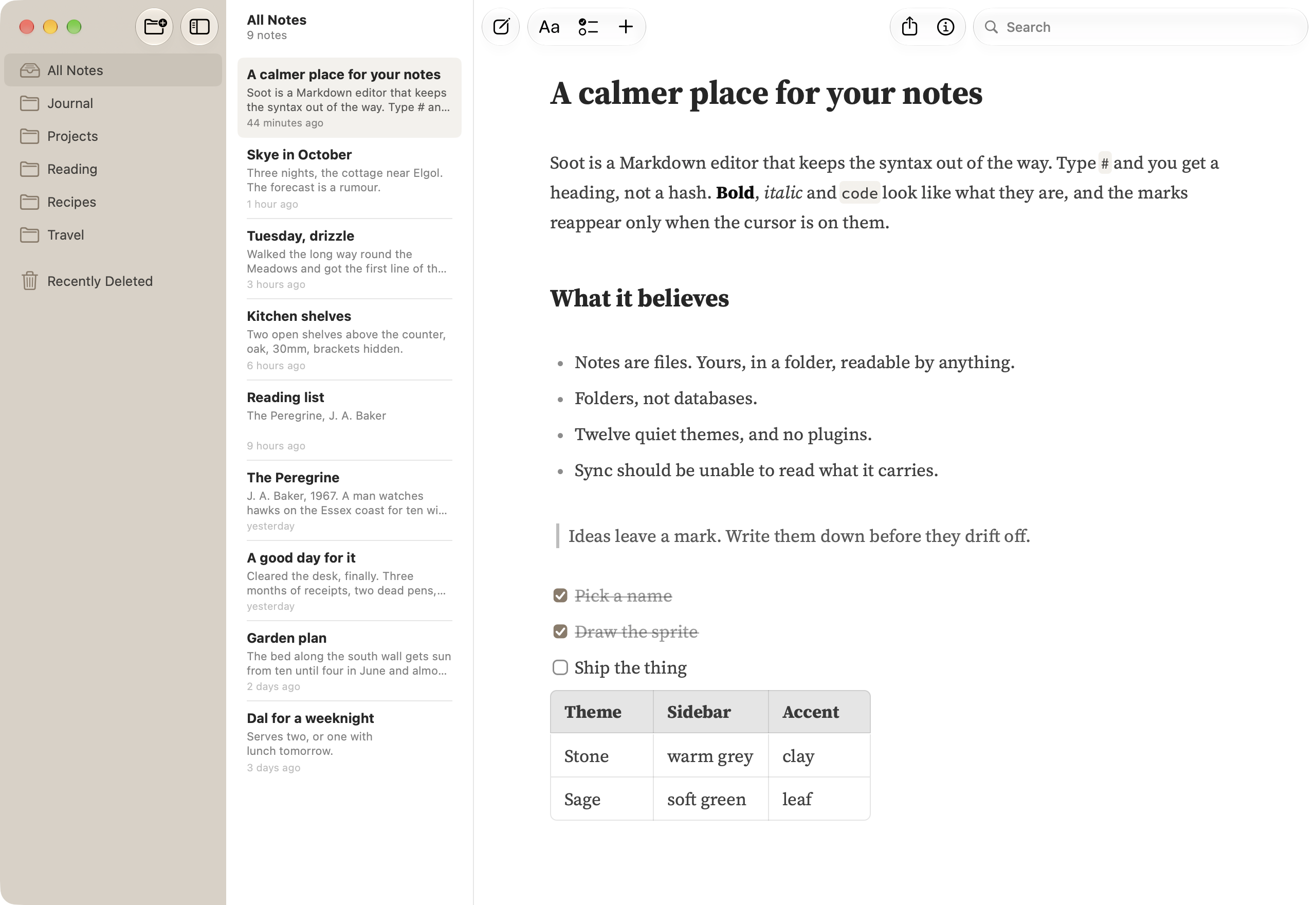Click the 'Accent' table header
Image resolution: width=1316 pixels, height=905 pixels.
[819, 712]
